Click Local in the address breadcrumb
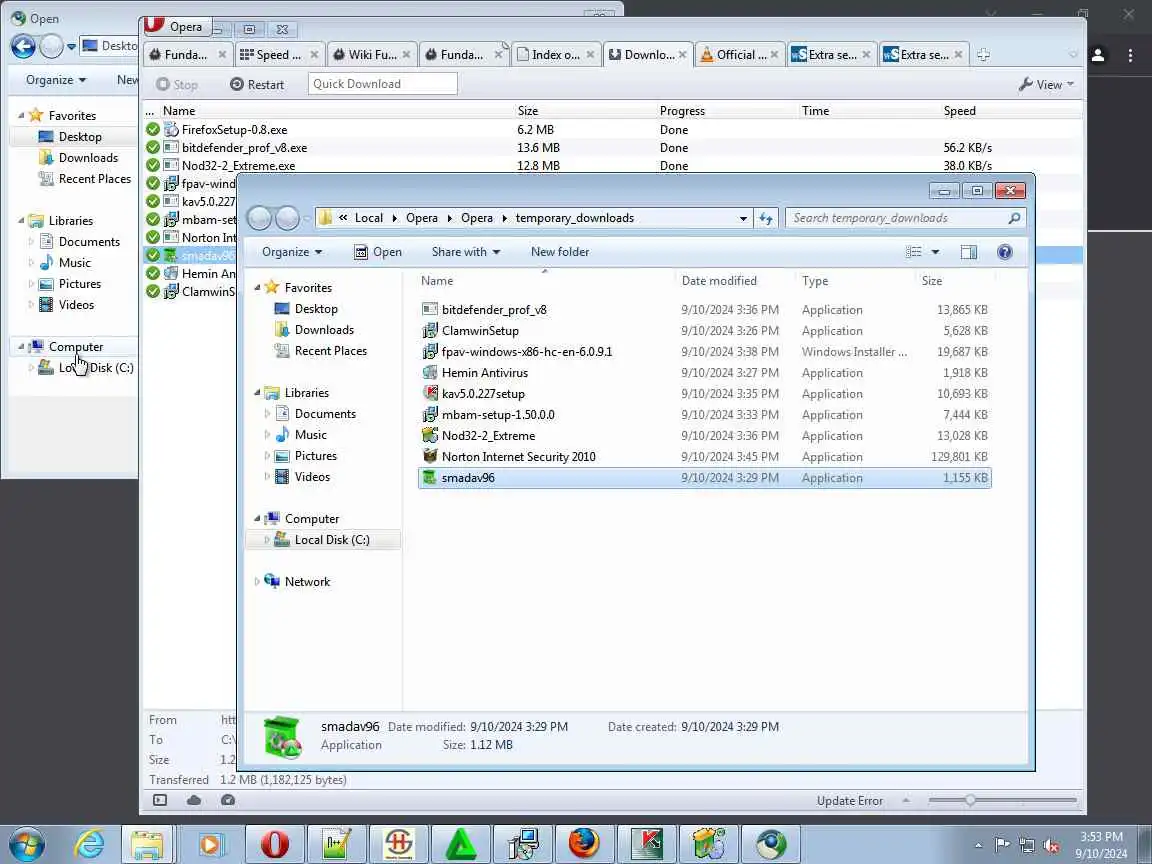The image size is (1152, 864). point(369,218)
